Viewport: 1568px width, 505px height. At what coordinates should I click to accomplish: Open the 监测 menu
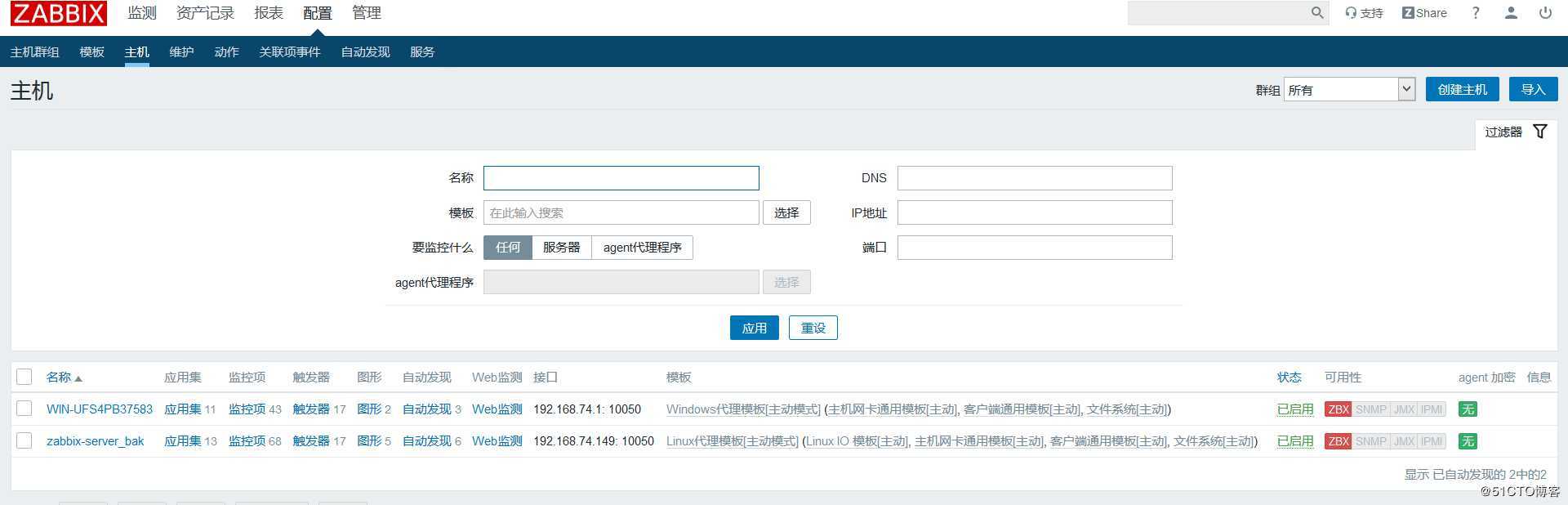click(142, 13)
